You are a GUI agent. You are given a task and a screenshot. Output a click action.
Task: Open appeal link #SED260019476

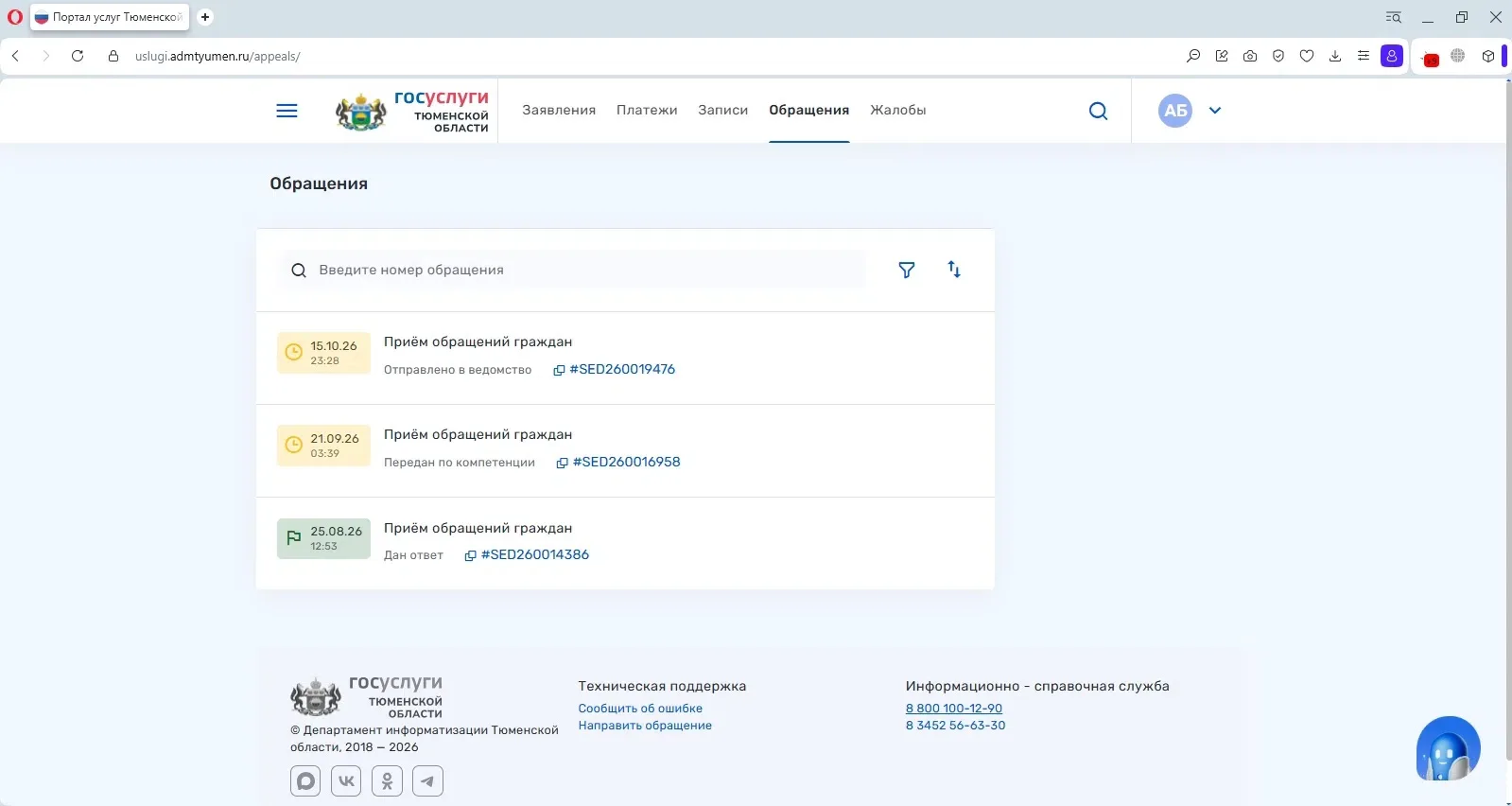pyautogui.click(x=622, y=369)
